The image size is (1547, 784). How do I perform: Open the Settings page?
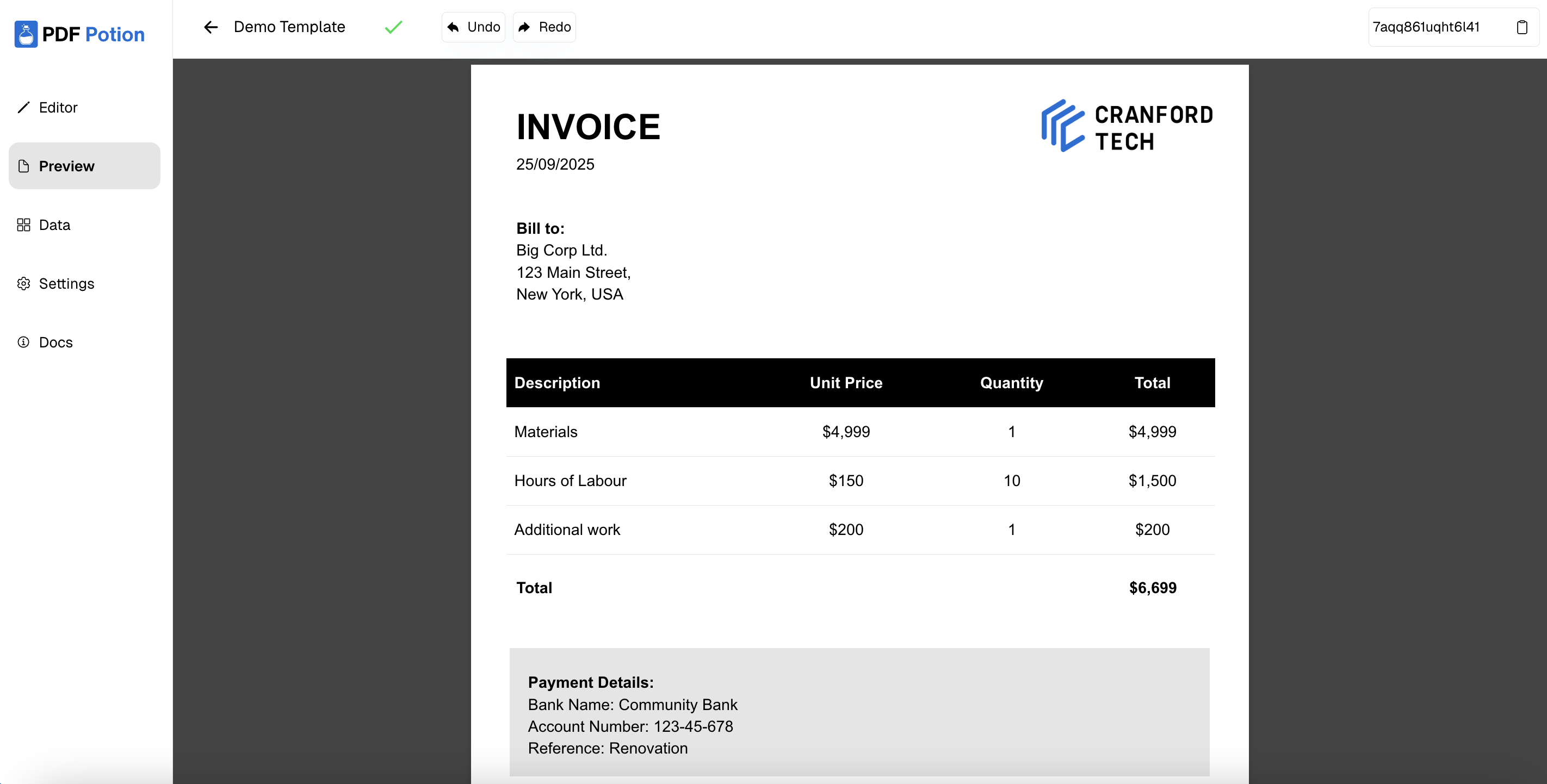(x=67, y=283)
